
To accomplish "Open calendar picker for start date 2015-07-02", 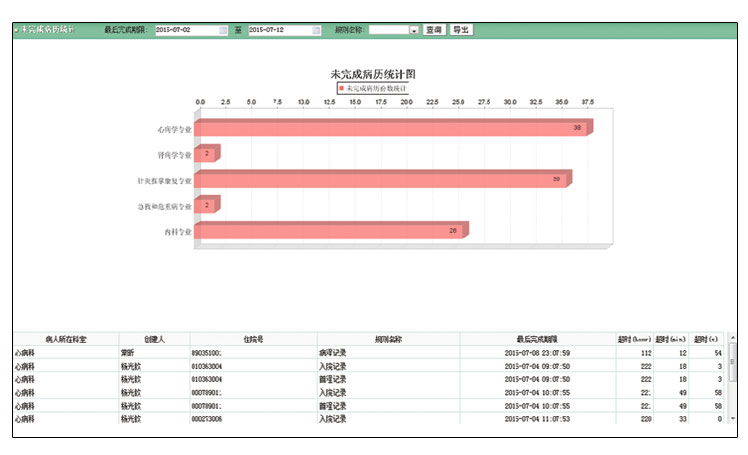I will click(223, 30).
